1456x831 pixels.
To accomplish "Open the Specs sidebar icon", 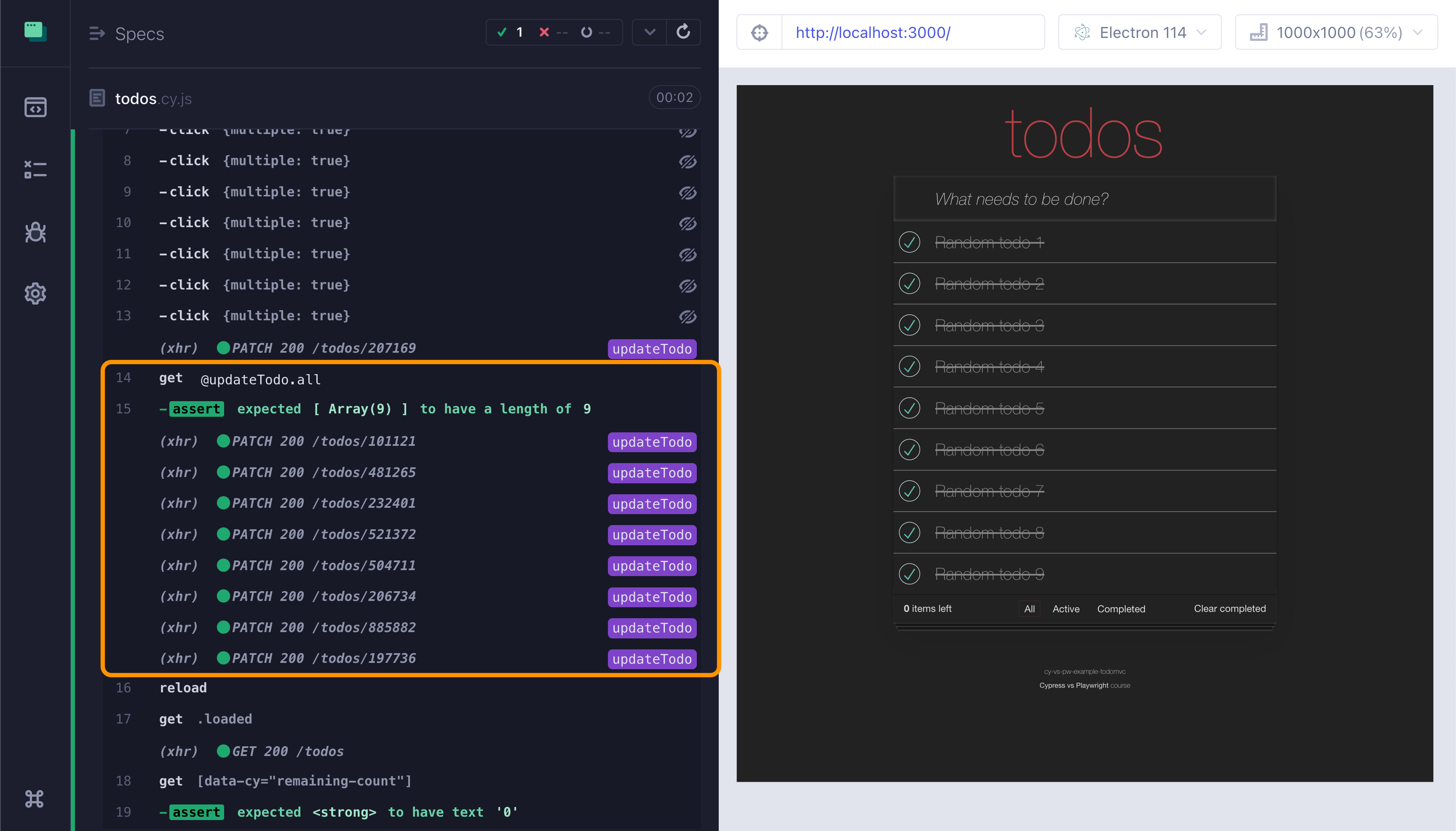I will pos(35,107).
